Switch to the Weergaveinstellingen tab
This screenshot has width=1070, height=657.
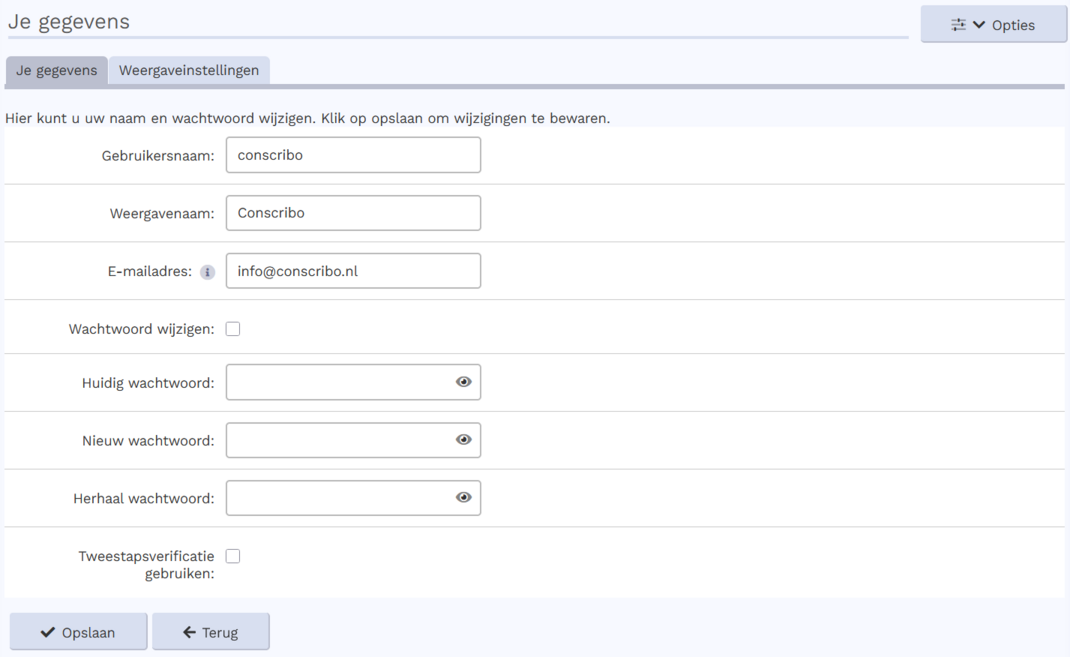tap(189, 70)
